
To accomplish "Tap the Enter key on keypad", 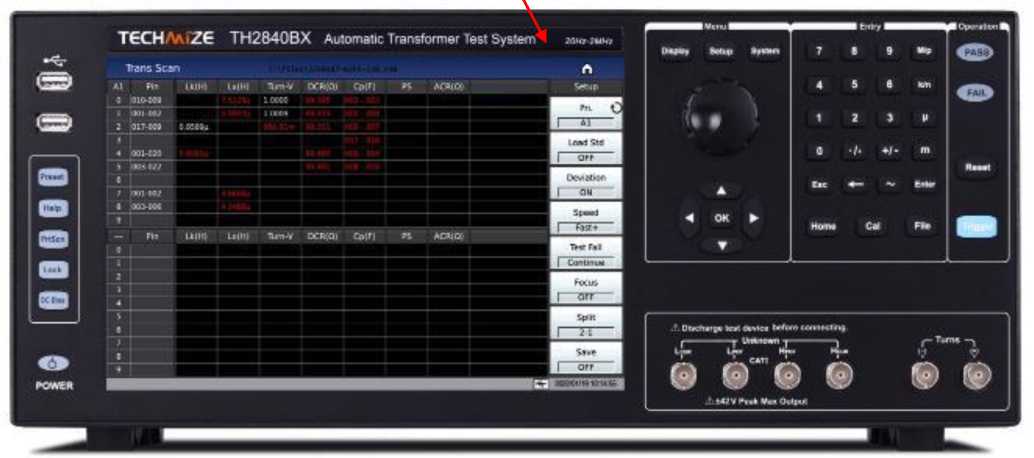I will (x=924, y=185).
